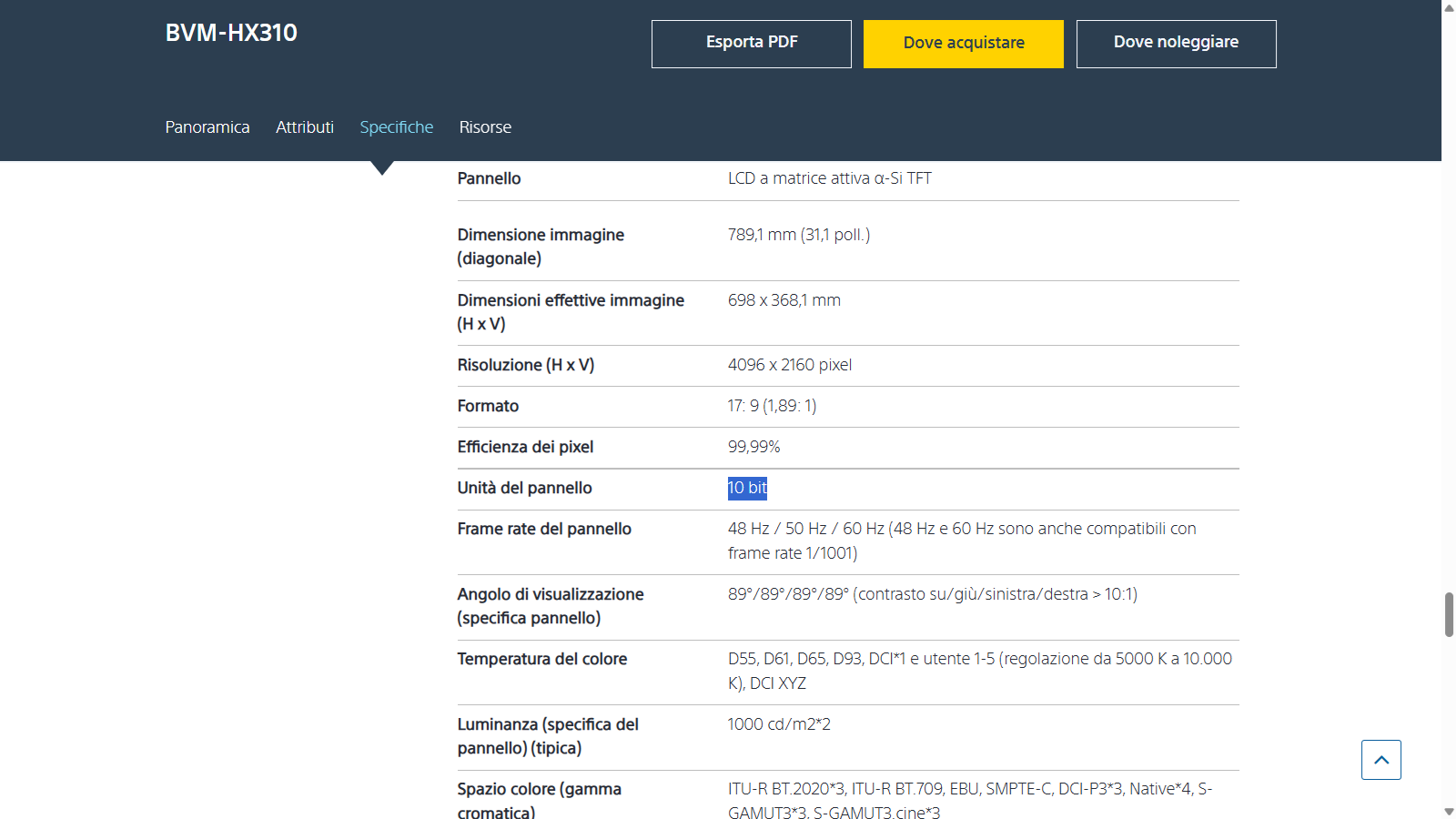Select the Specifiche tab
Image resolution: width=1456 pixels, height=819 pixels.
(397, 127)
